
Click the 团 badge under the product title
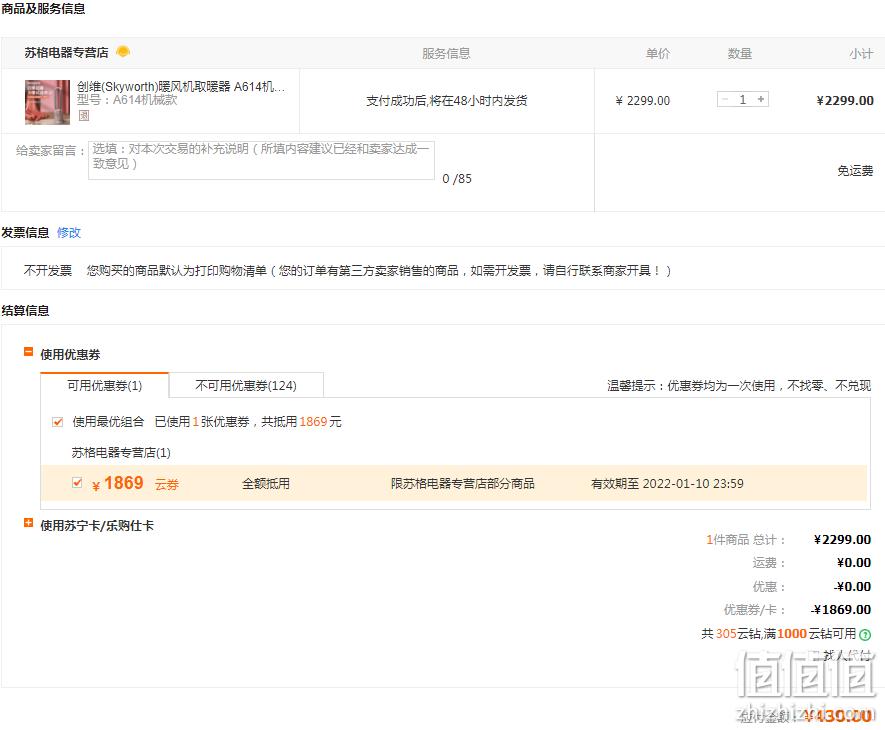point(84,116)
